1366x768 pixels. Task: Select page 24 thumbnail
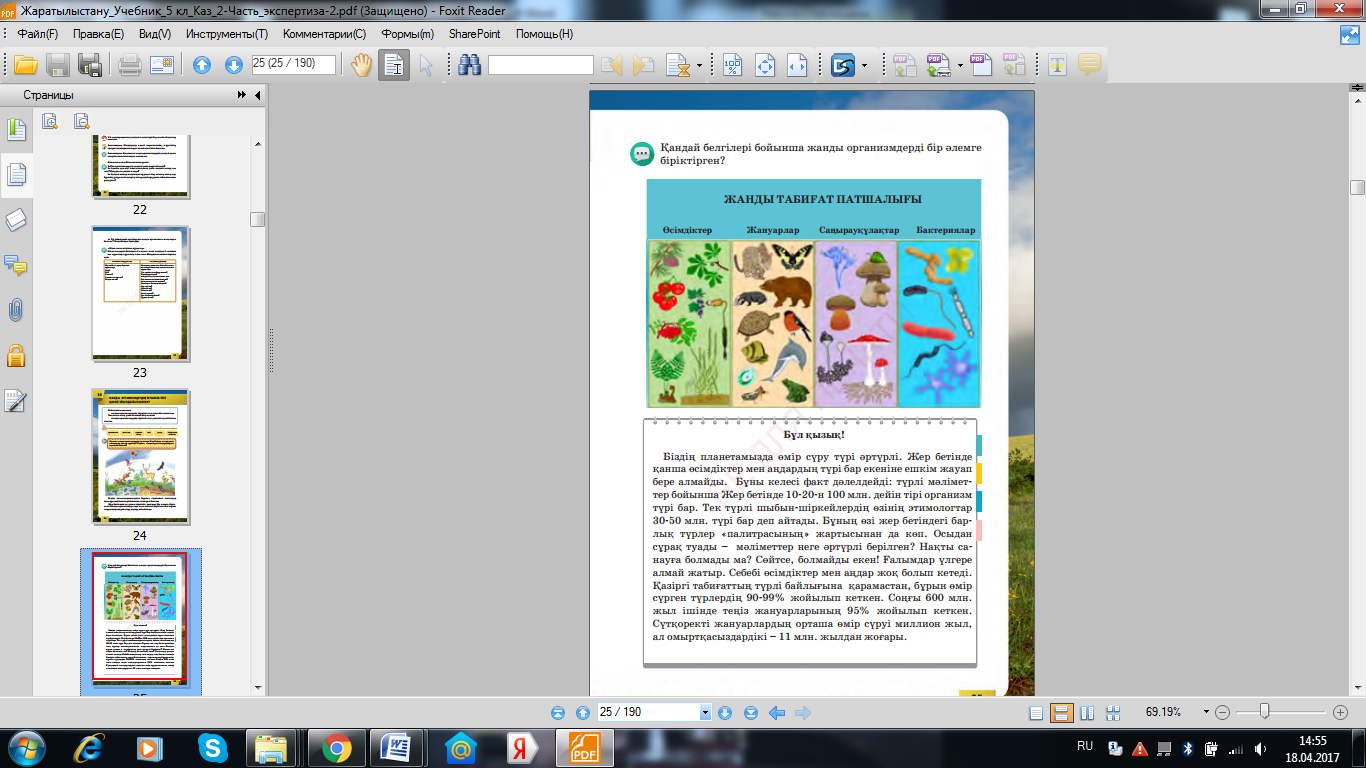click(140, 456)
